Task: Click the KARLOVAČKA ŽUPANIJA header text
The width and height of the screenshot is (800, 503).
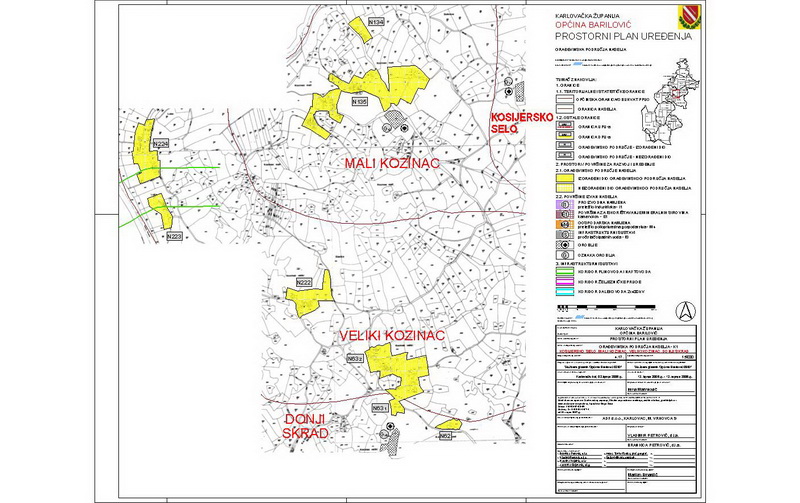Action: tap(585, 16)
